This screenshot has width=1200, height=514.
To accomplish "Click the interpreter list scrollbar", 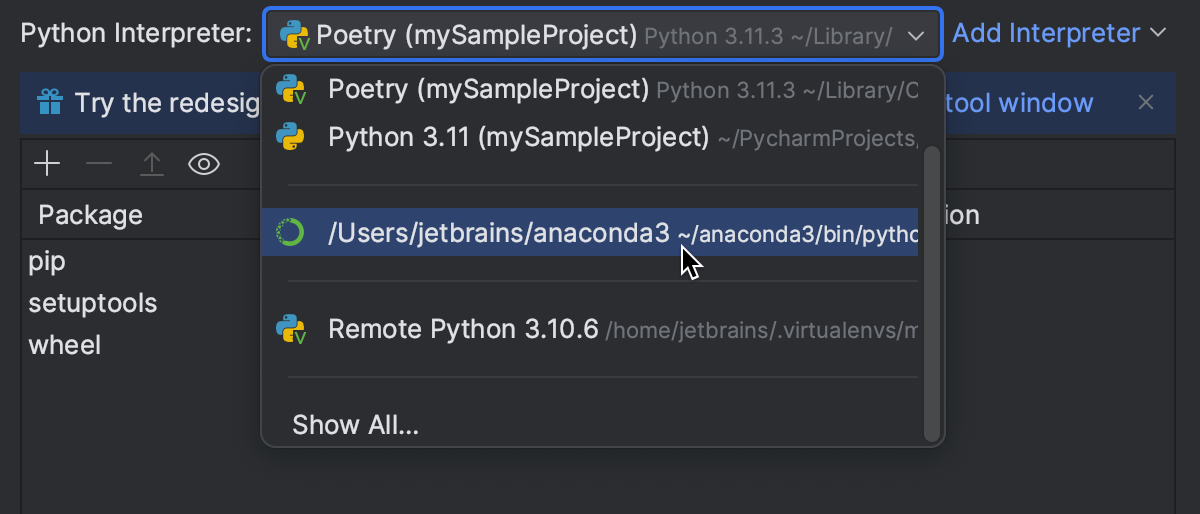I will (932, 290).
